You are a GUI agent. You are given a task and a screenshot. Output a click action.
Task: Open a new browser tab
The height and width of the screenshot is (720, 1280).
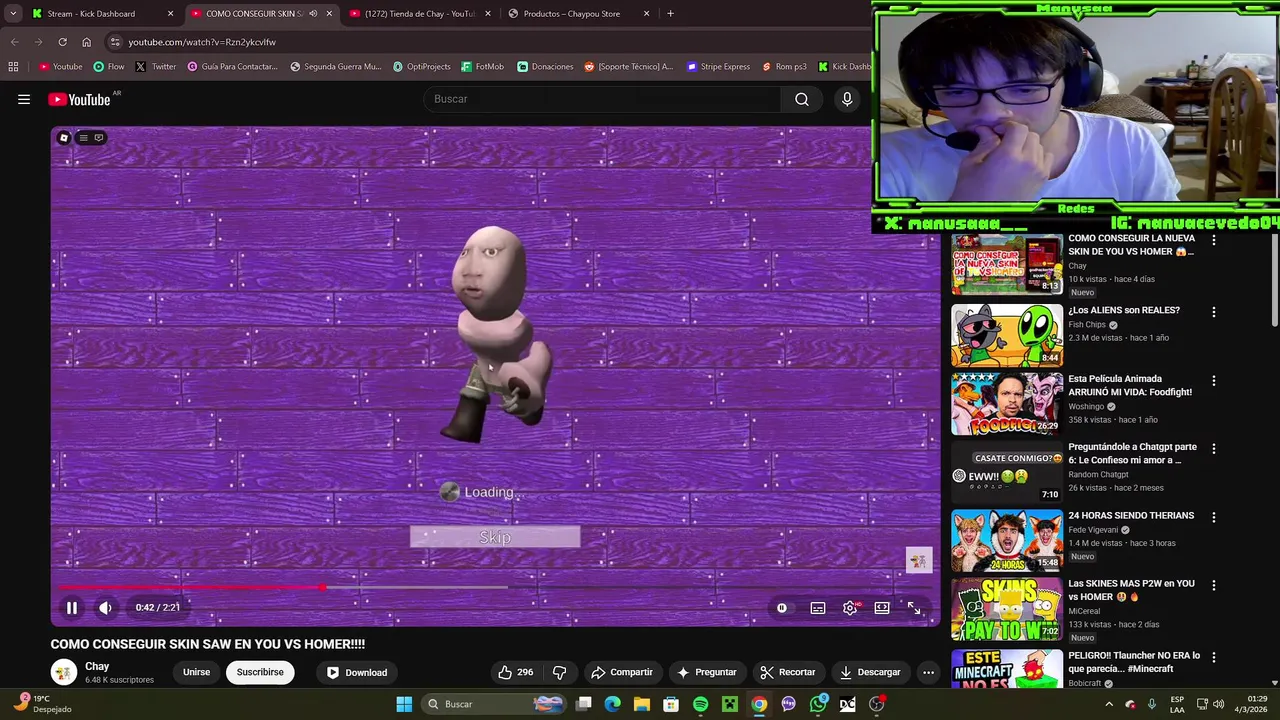coord(670,14)
